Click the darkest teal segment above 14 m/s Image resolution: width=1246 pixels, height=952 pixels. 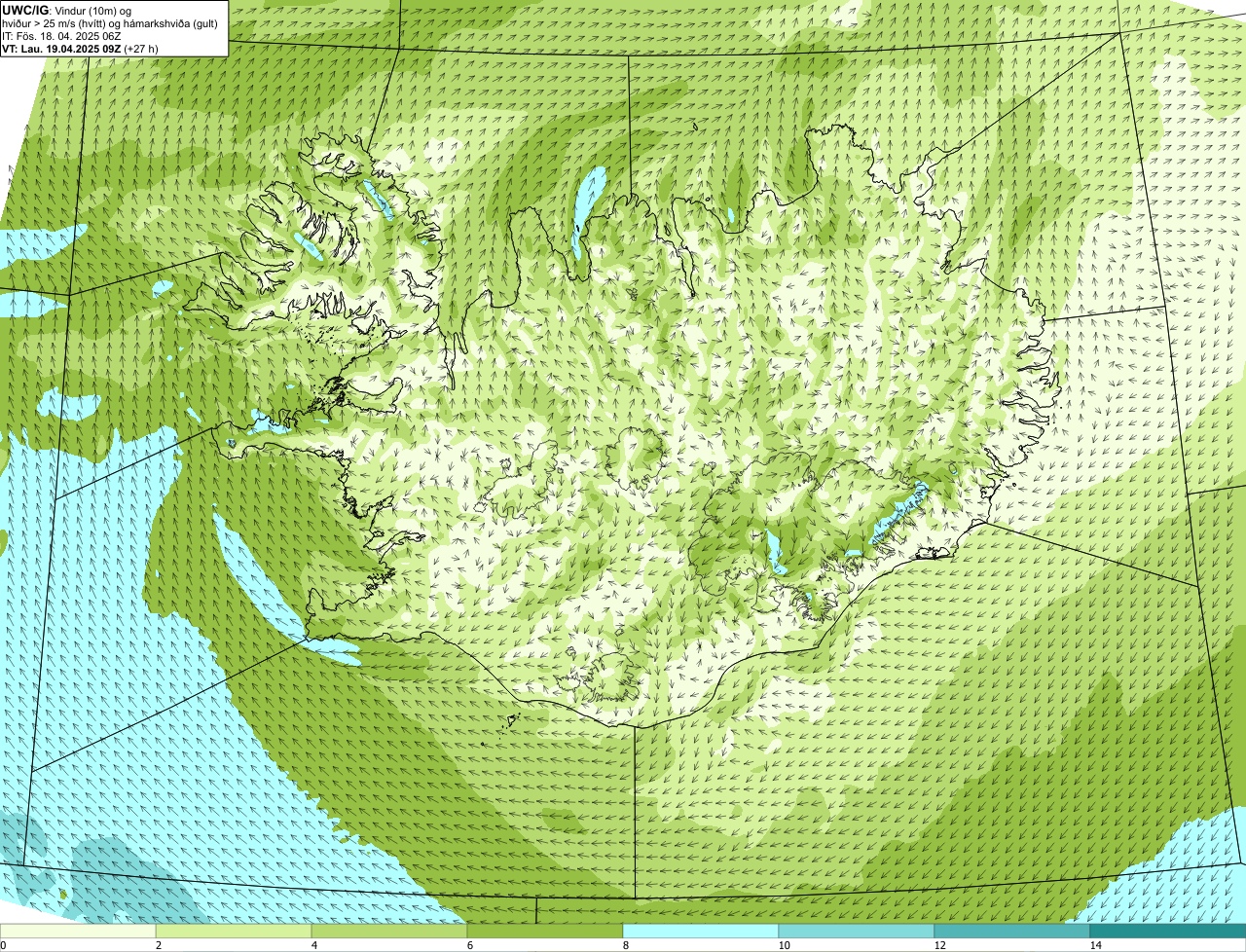[1168, 932]
